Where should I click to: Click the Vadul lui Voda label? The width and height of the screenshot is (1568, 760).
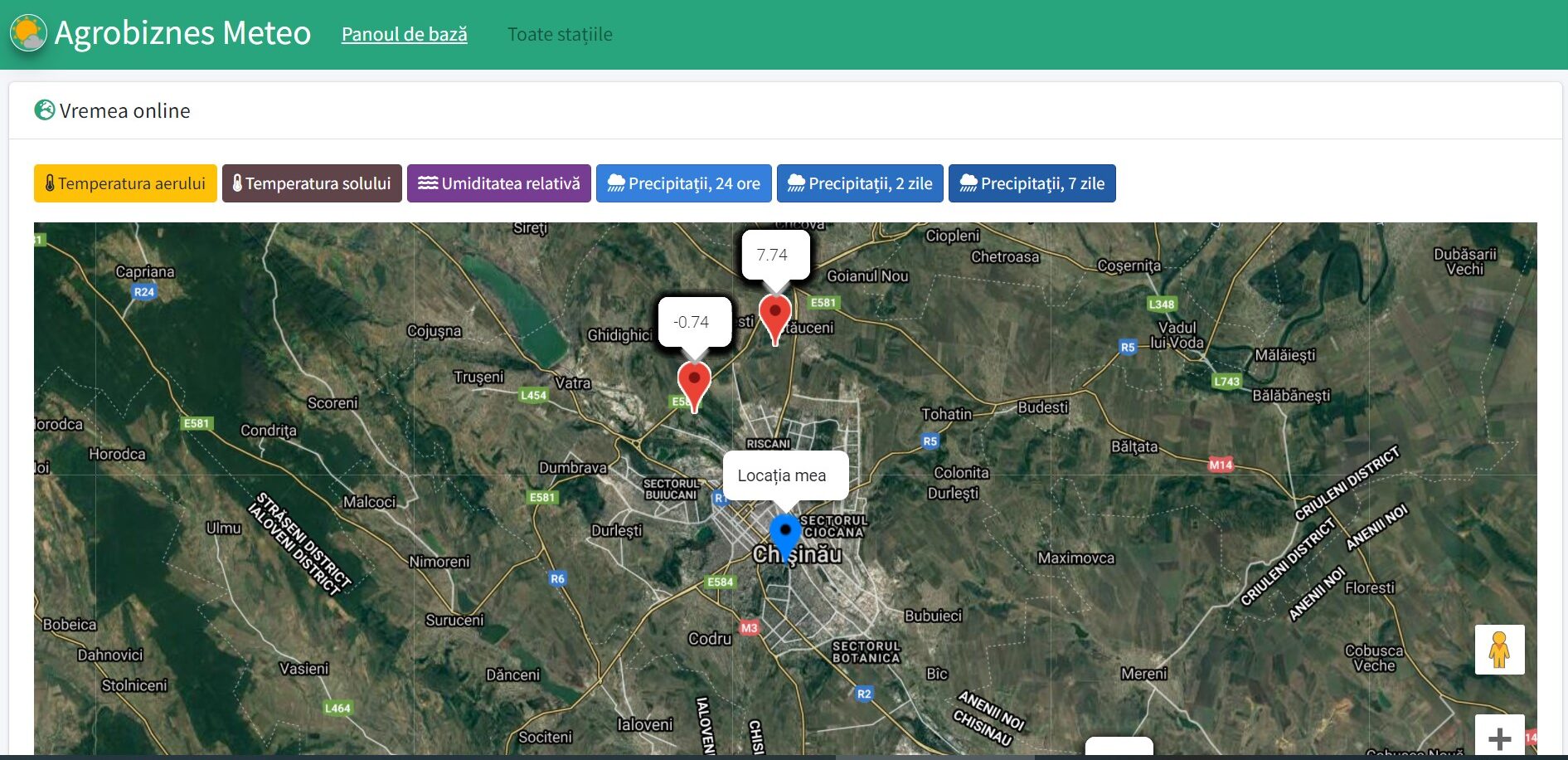[x=1177, y=335]
